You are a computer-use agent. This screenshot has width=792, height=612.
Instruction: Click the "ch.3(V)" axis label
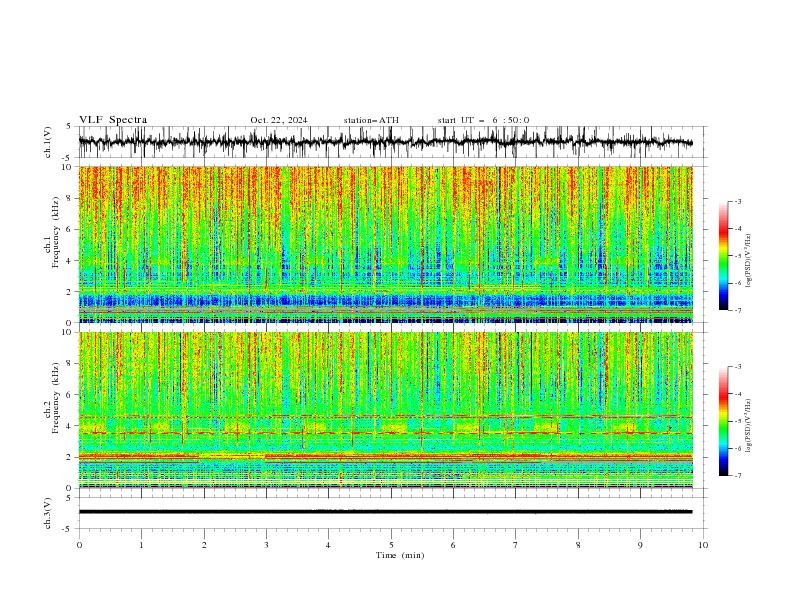tap(47, 513)
